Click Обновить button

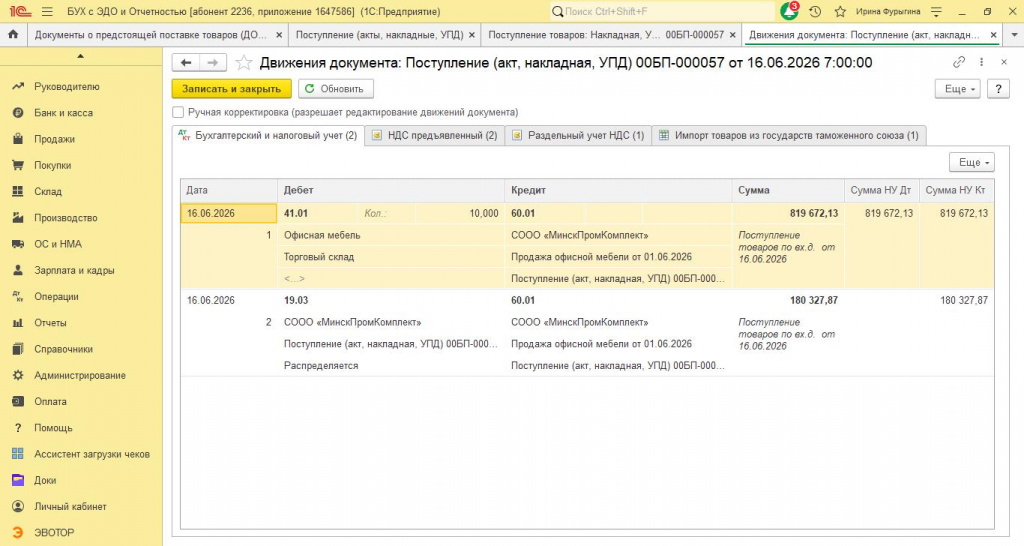pos(336,89)
